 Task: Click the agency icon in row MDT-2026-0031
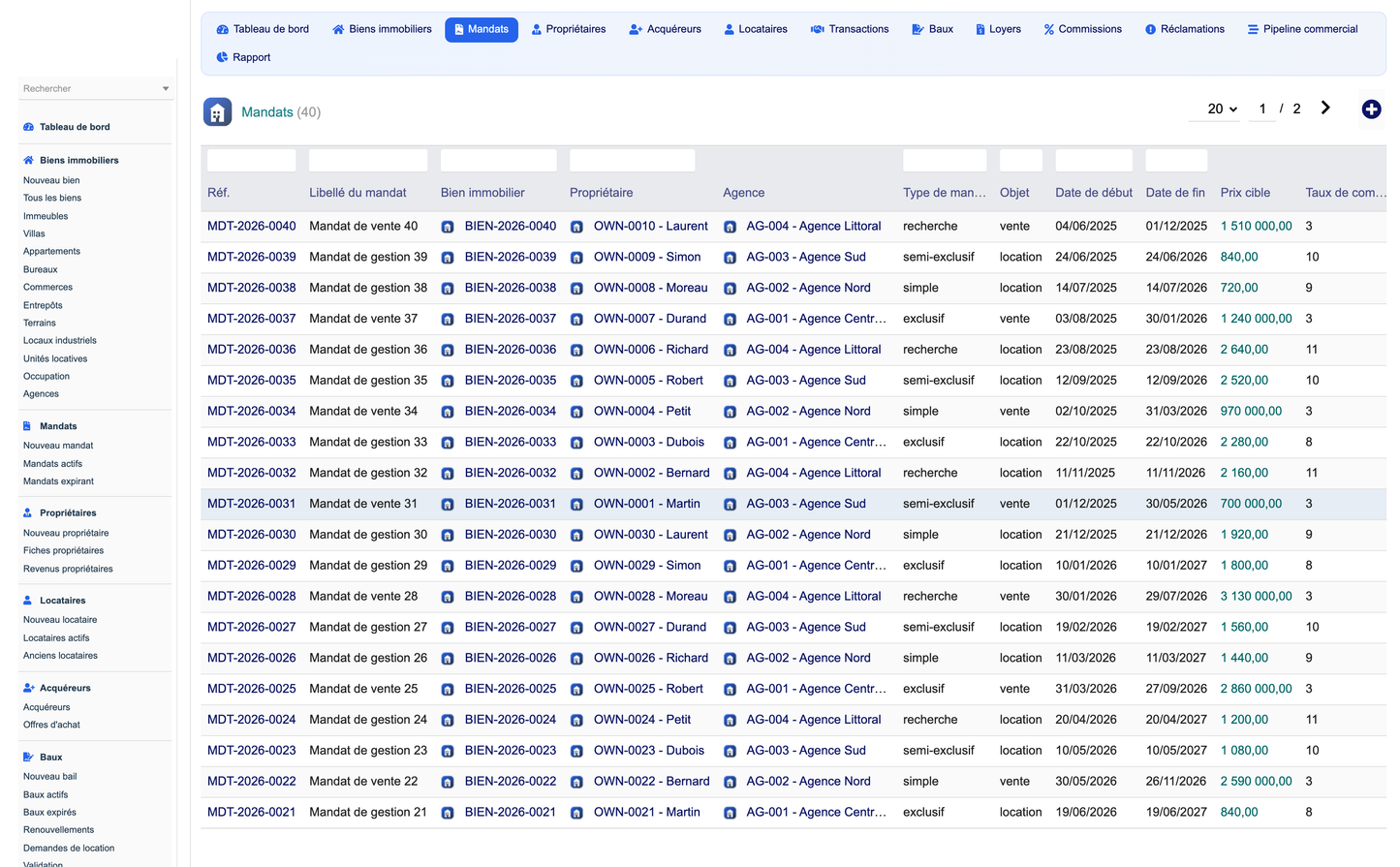tap(730, 505)
